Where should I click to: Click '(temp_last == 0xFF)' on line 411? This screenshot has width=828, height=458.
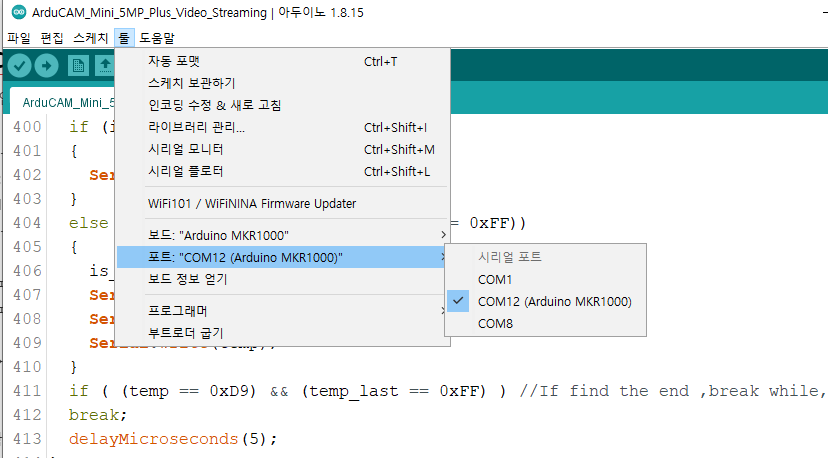coord(394,391)
